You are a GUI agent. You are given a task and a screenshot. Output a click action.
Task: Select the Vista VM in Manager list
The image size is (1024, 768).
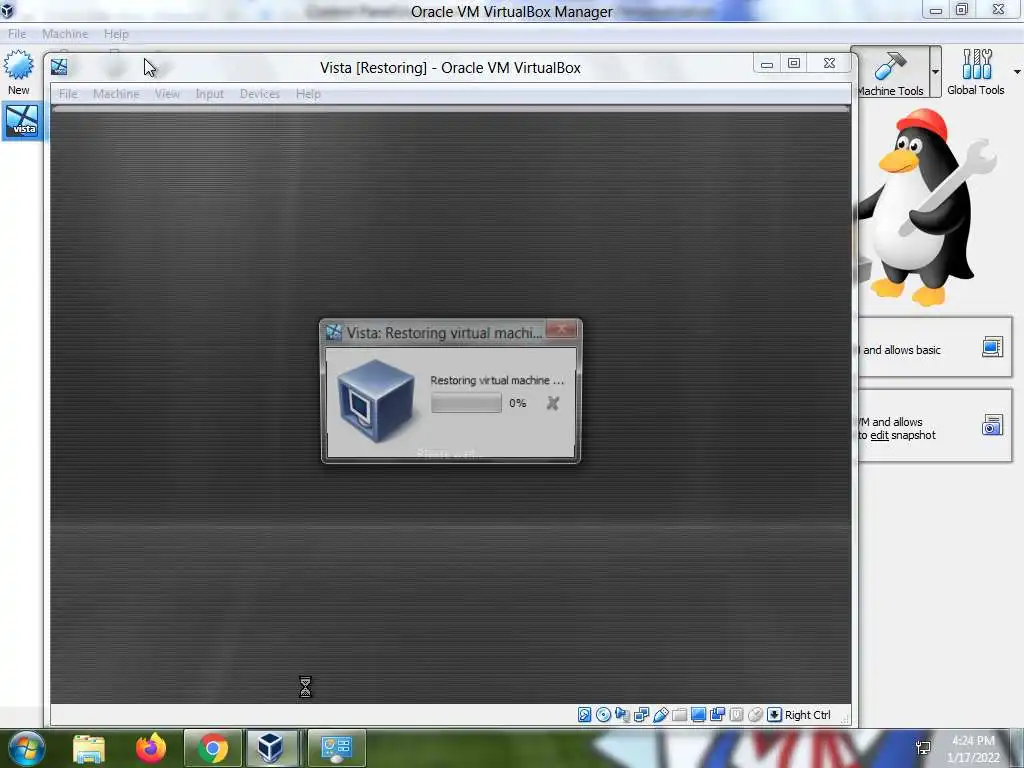23,121
